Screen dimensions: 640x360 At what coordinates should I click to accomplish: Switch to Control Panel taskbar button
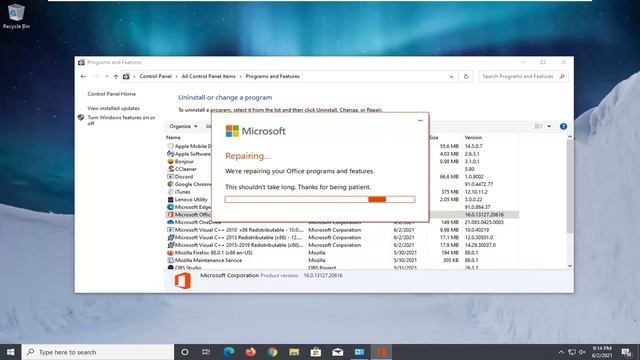pos(360,352)
